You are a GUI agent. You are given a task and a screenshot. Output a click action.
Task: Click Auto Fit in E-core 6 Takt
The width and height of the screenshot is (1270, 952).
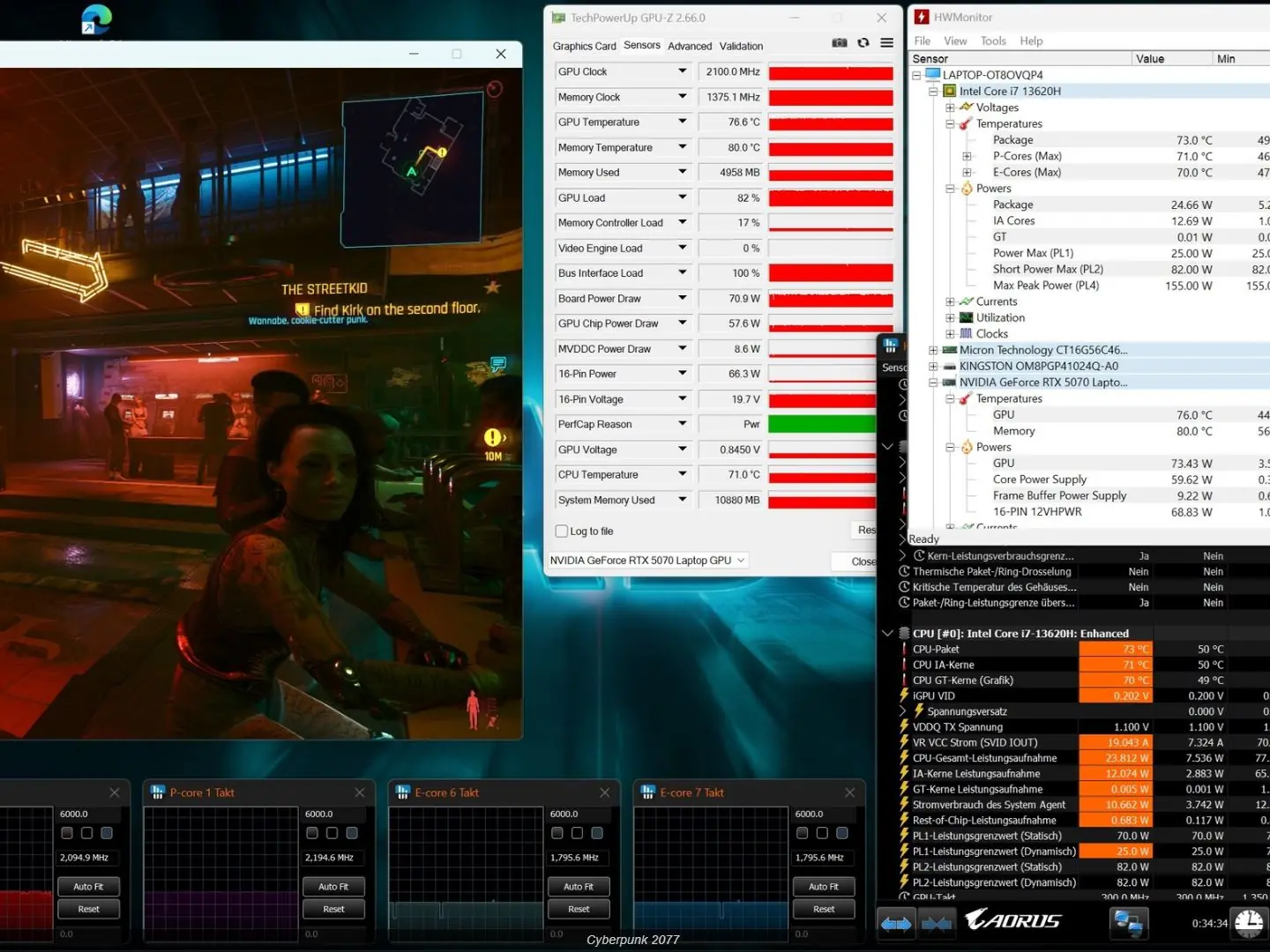[579, 887]
